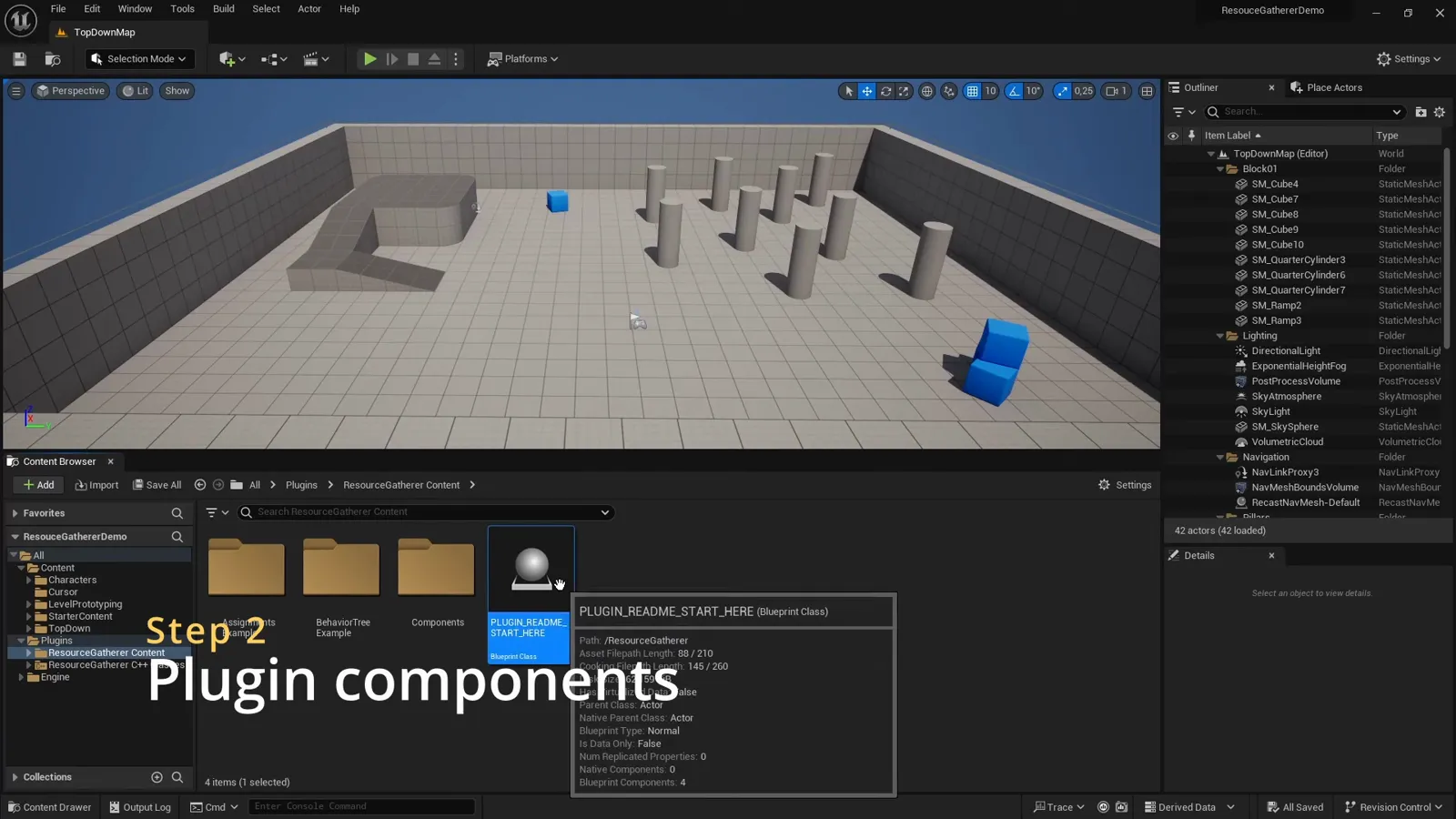Open the Platforms dropdown menu
The image size is (1456, 819).
[523, 59]
